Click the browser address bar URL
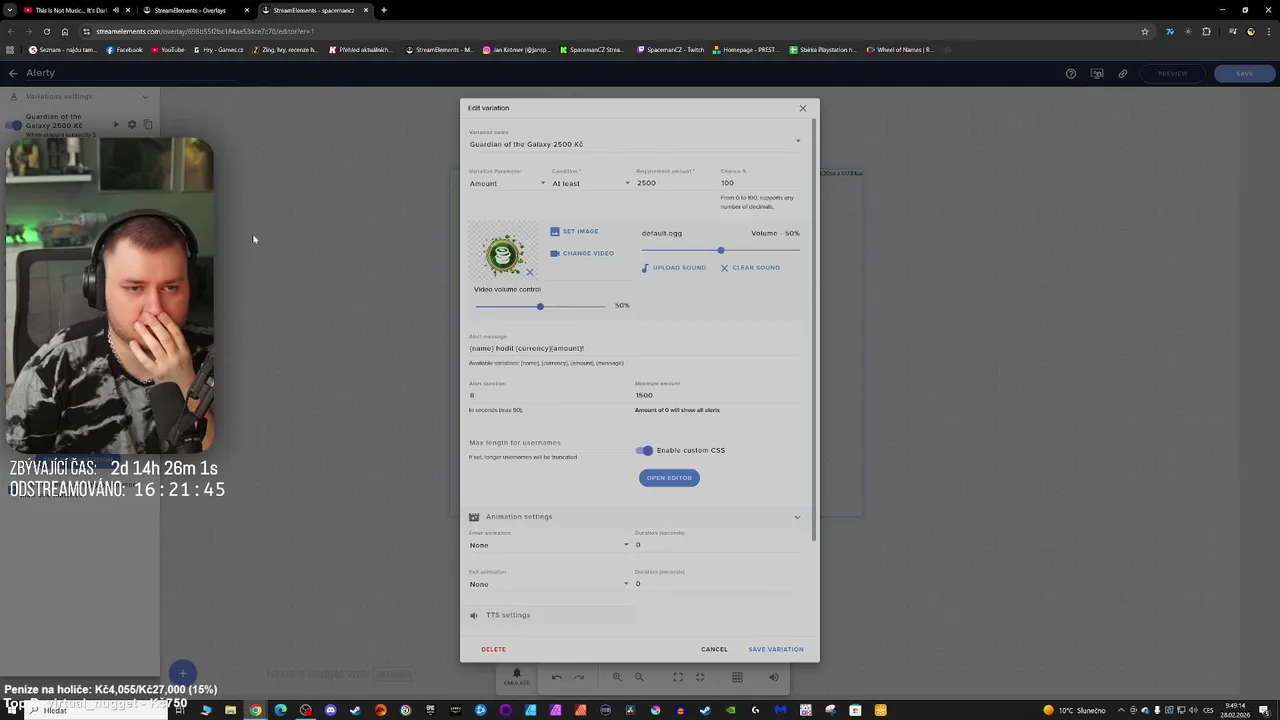The image size is (1280, 720). [x=205, y=31]
